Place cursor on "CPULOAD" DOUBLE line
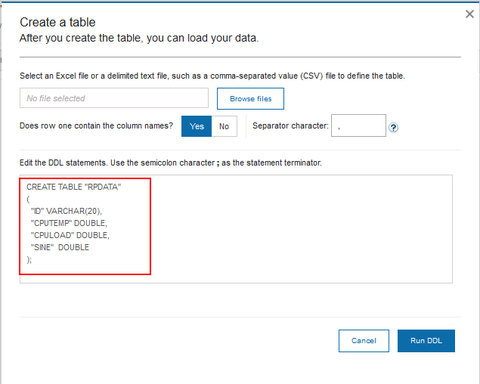This screenshot has width=480, height=384. click(x=70, y=235)
